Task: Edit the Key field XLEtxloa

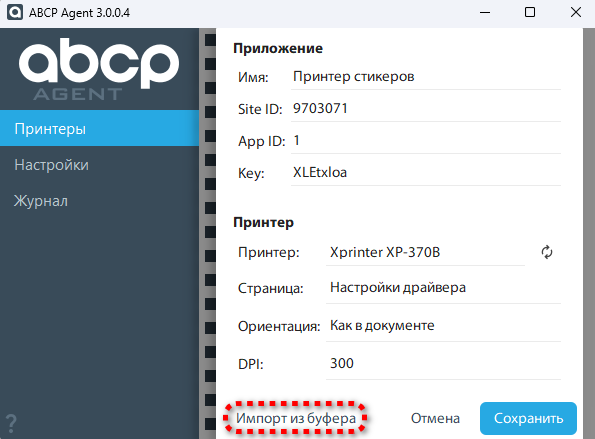Action: point(426,173)
